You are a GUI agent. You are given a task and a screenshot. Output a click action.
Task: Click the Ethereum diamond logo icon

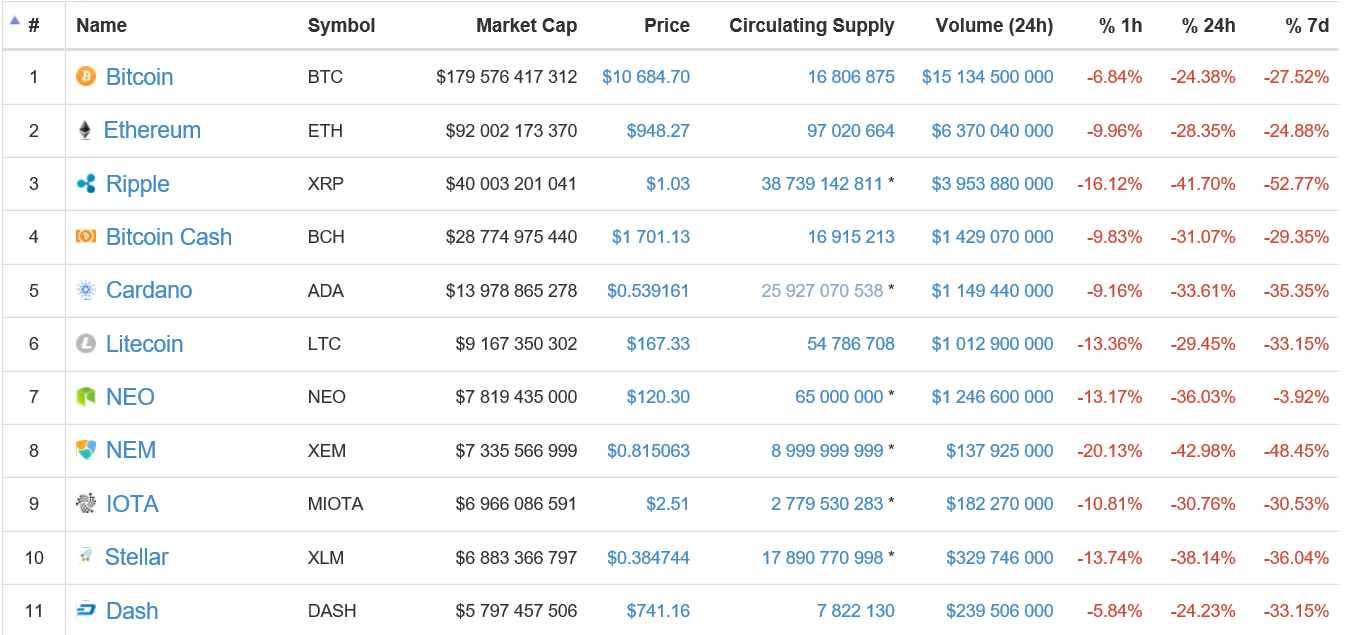[x=85, y=130]
